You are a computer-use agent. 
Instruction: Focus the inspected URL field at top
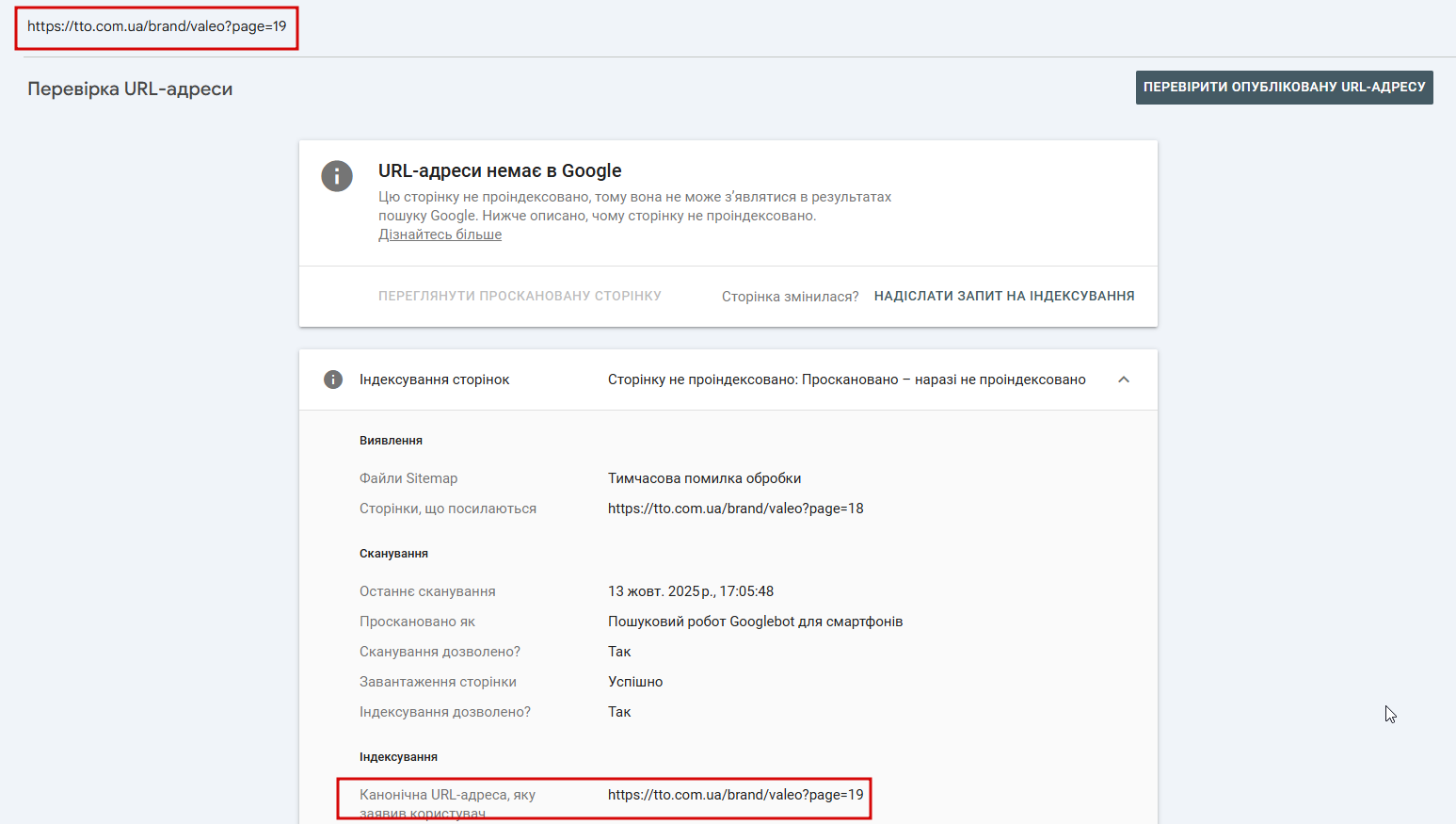click(x=156, y=26)
